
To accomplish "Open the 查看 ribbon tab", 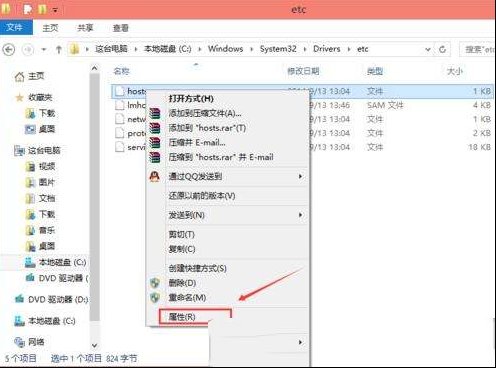I will [120, 28].
